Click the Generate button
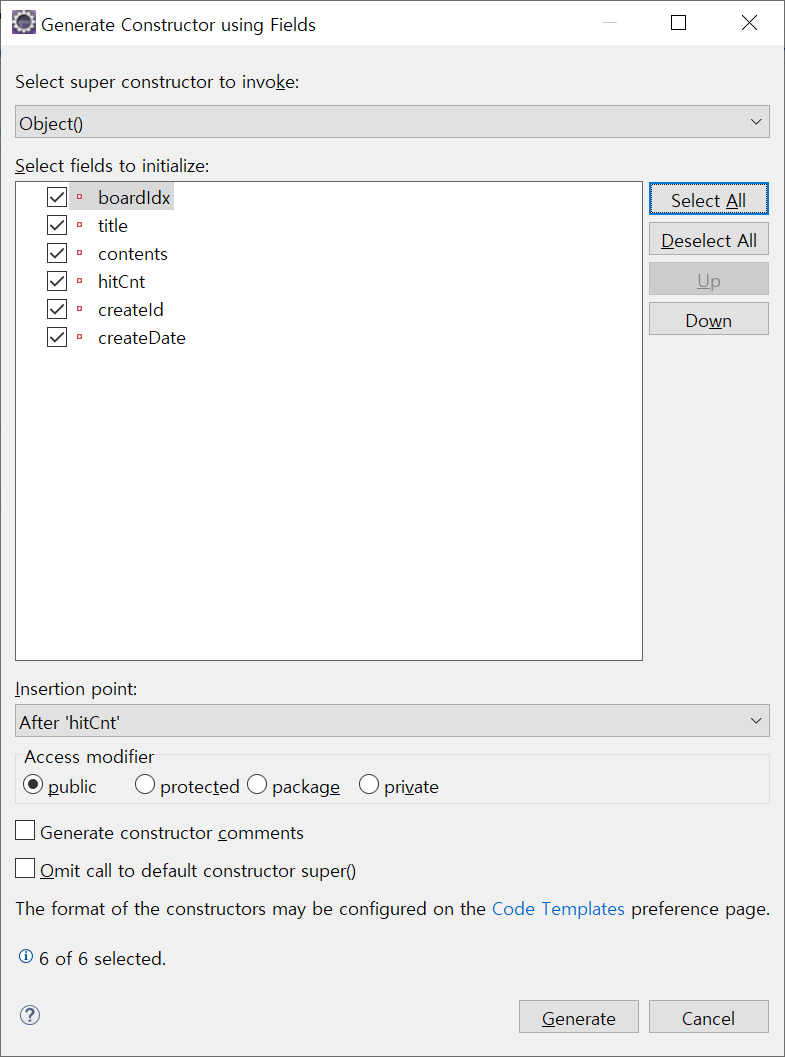This screenshot has width=785, height=1057. (579, 1017)
